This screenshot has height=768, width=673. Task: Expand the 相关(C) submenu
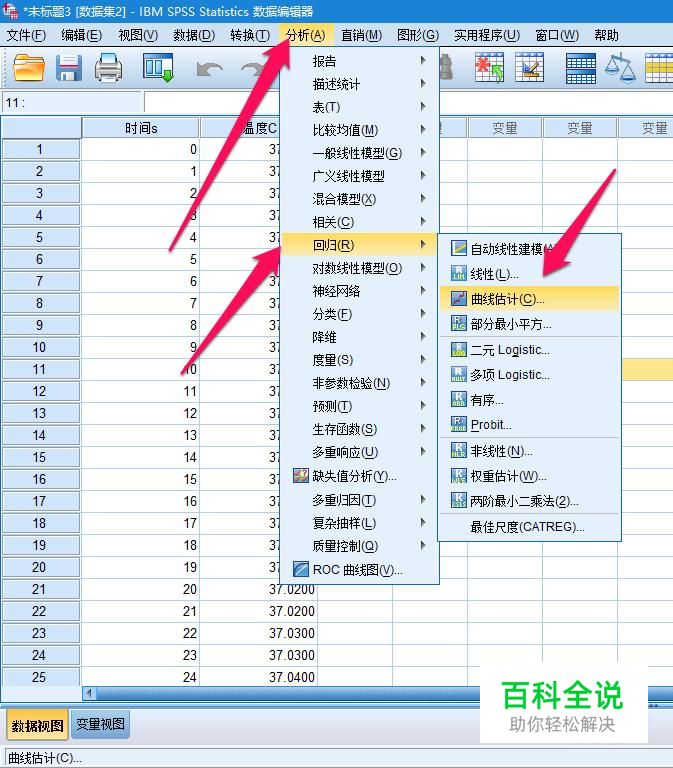[360, 222]
